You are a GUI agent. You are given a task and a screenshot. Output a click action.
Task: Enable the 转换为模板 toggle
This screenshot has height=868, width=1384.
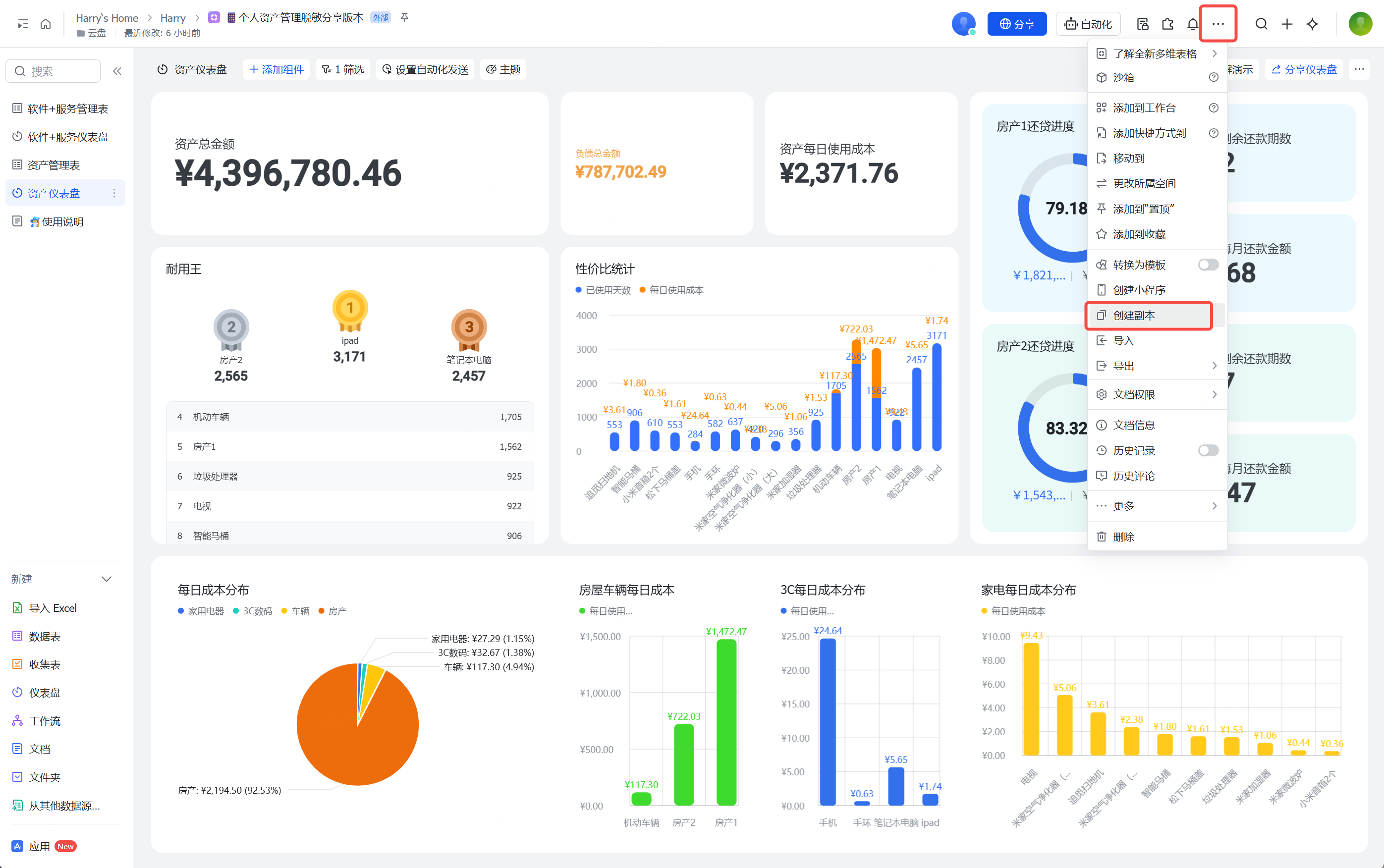(x=1207, y=265)
